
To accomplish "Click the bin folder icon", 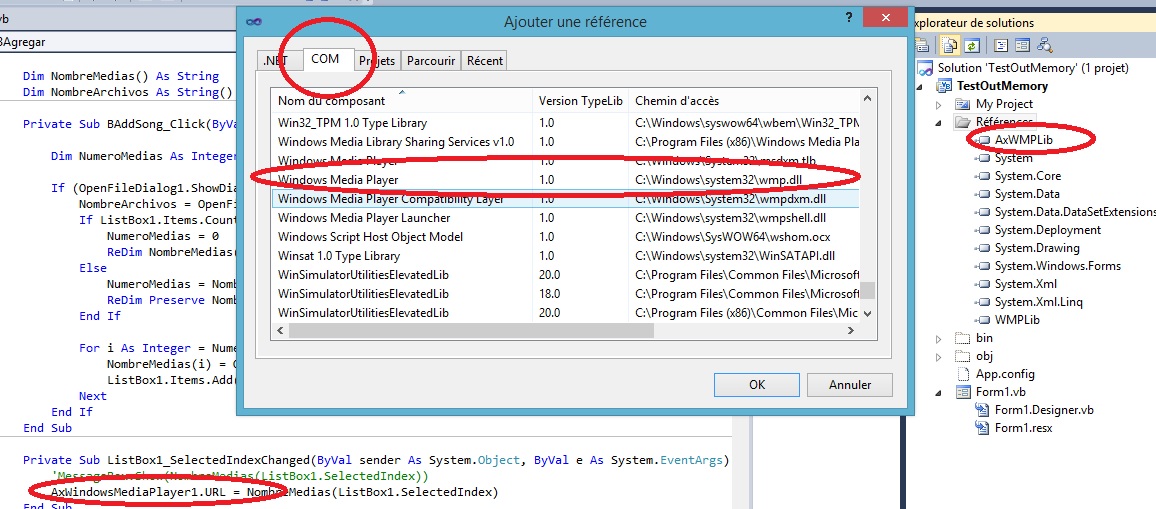I will 963,338.
